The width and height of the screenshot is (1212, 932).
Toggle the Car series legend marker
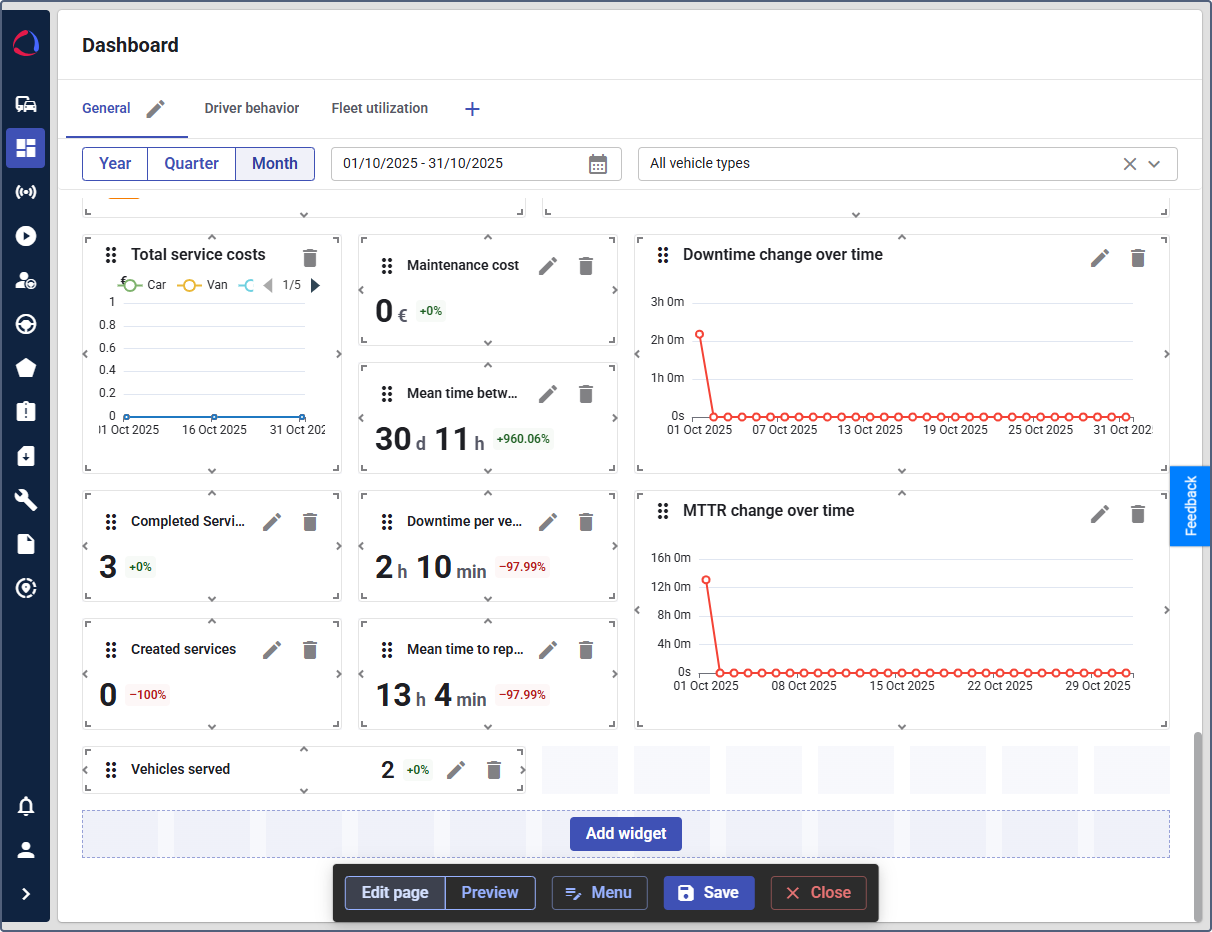click(129, 285)
